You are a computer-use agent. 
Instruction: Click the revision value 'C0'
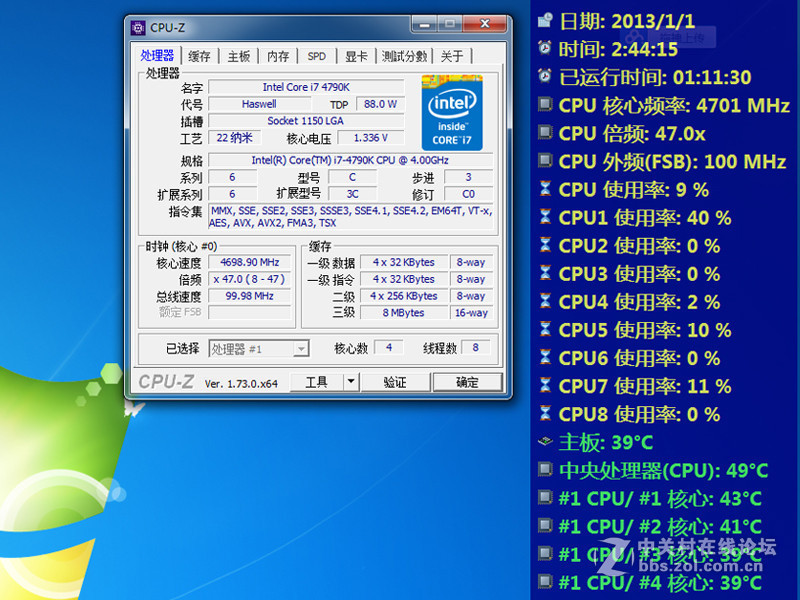(x=468, y=194)
